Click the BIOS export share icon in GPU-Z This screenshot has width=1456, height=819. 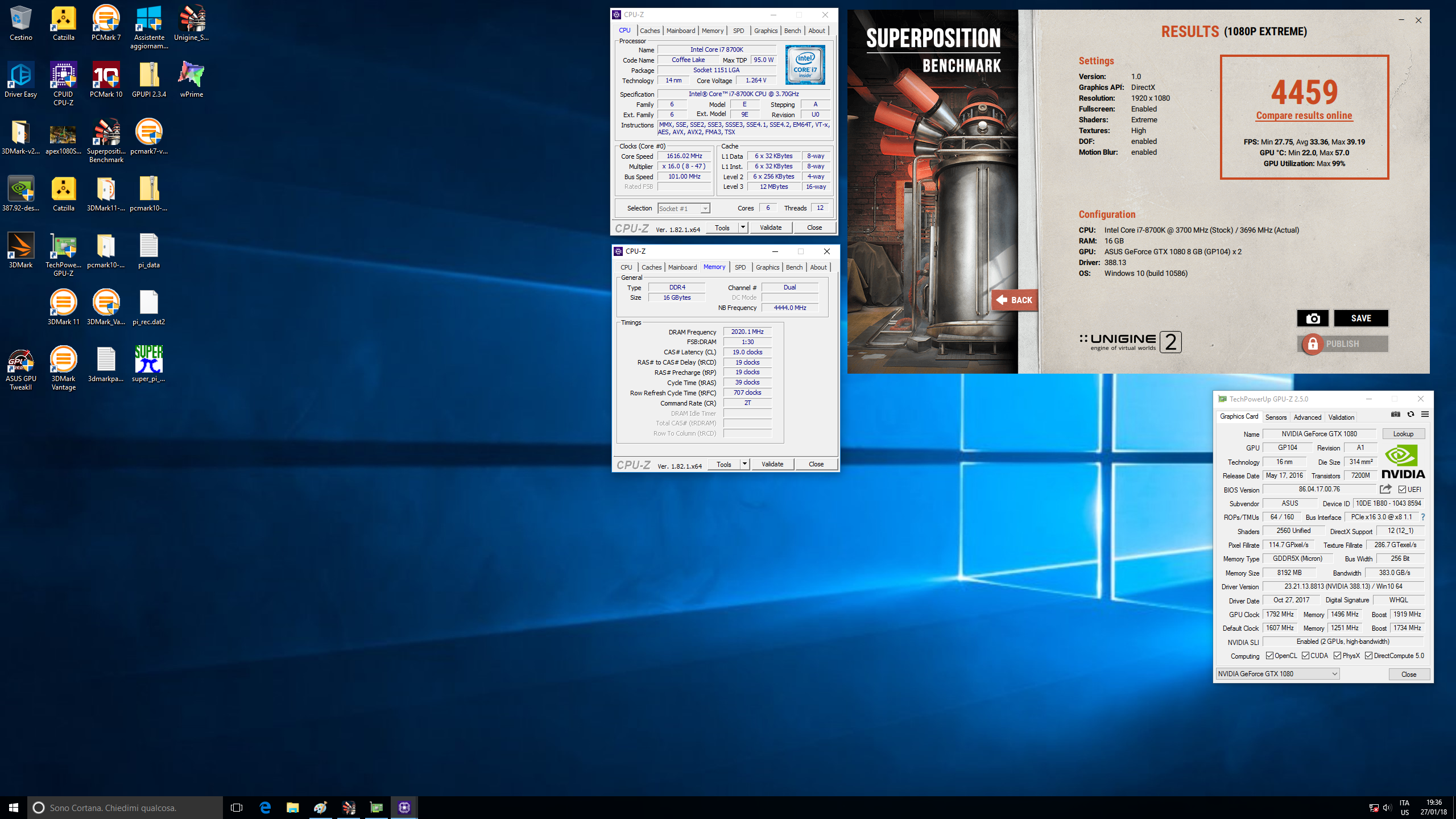click(1385, 489)
